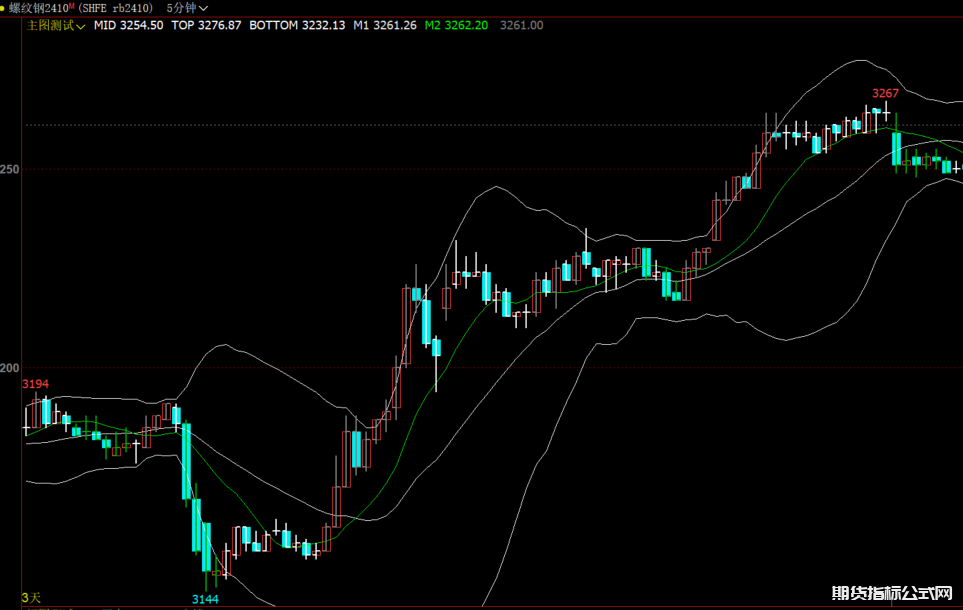Select the 螺纹钢2410 (SHFE rb2410) contract title
This screenshot has width=963, height=610.
80,8
